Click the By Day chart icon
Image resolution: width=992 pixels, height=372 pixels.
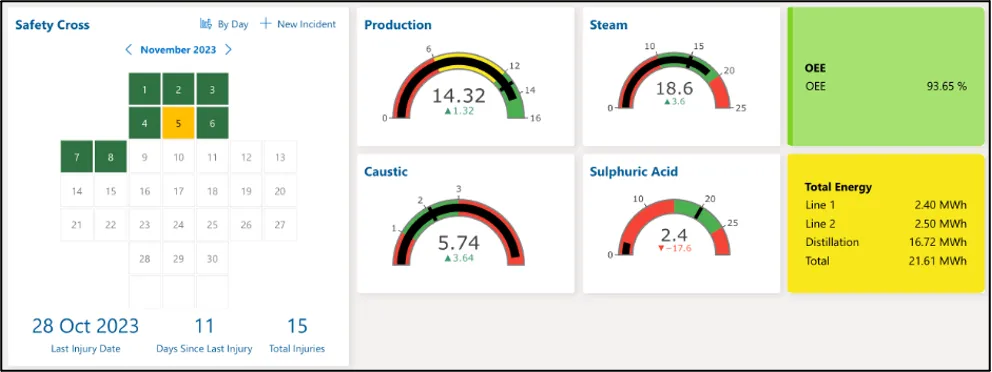click(x=206, y=24)
